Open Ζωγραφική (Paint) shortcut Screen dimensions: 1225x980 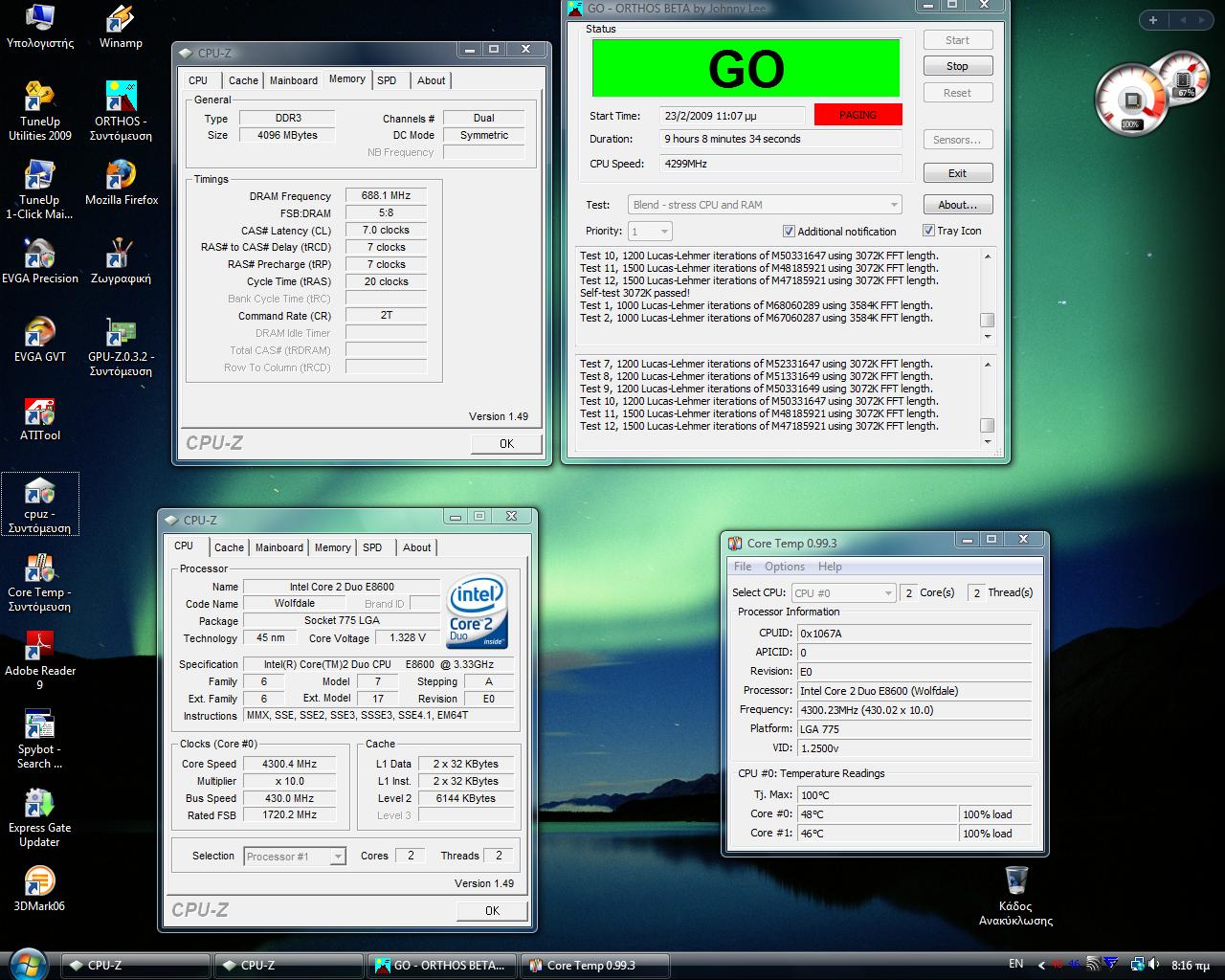pos(121,262)
